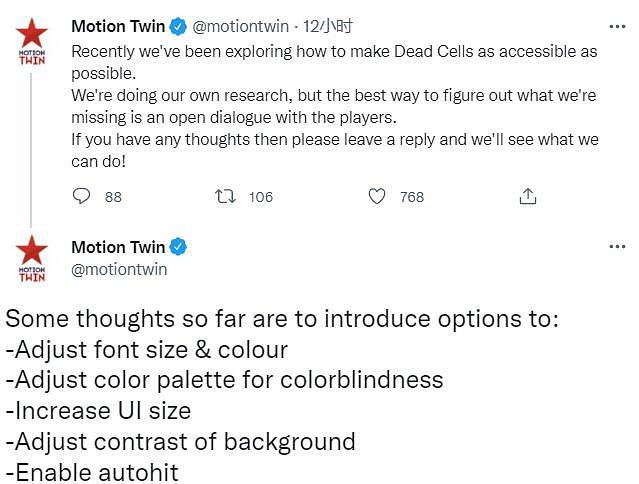Open the more options menu on the first tweet
This screenshot has height=484, width=639.
[618, 26]
